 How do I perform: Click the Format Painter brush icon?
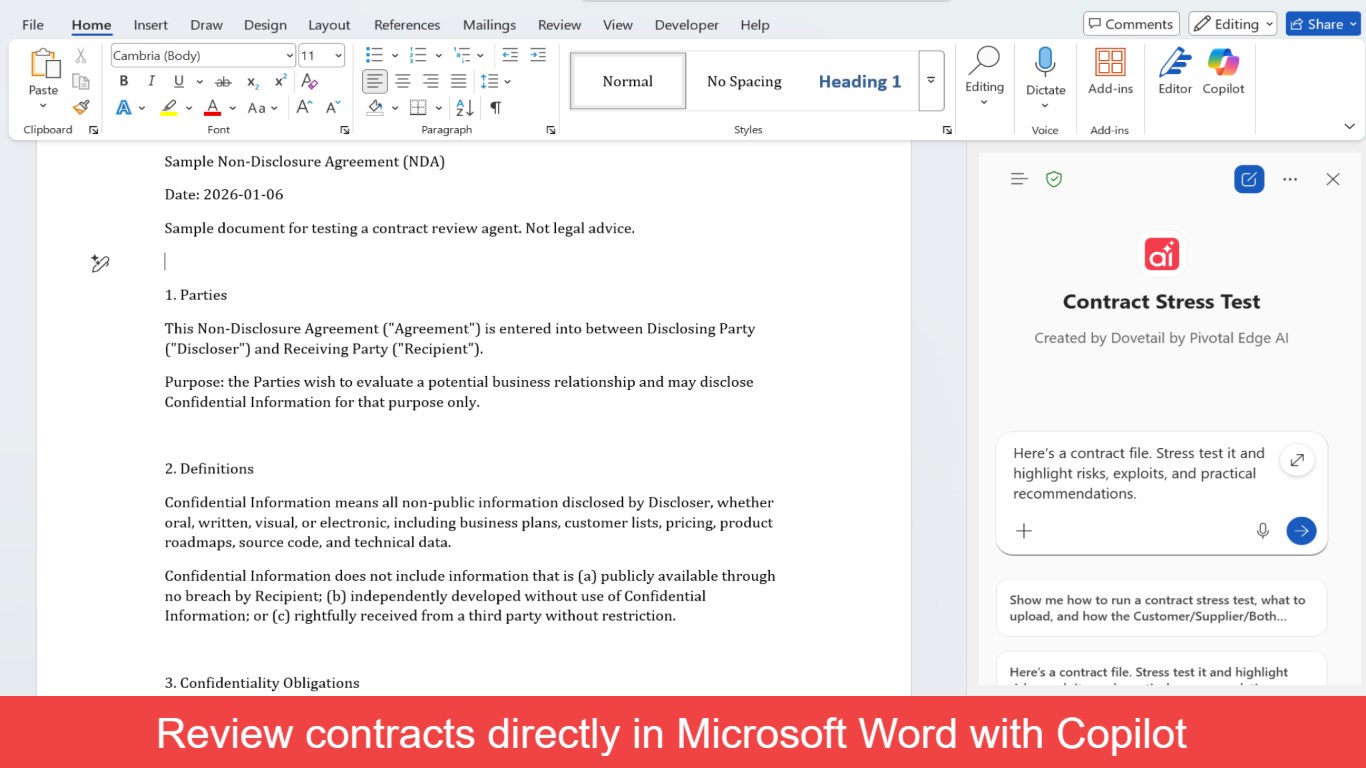click(x=81, y=107)
